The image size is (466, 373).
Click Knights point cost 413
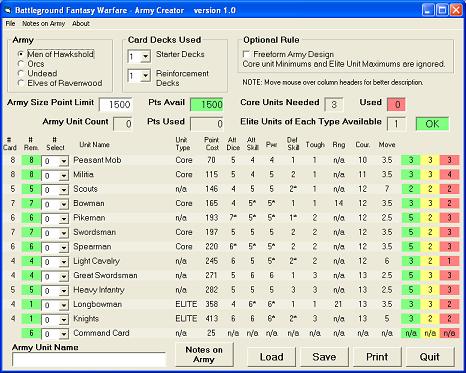[x=212, y=318]
